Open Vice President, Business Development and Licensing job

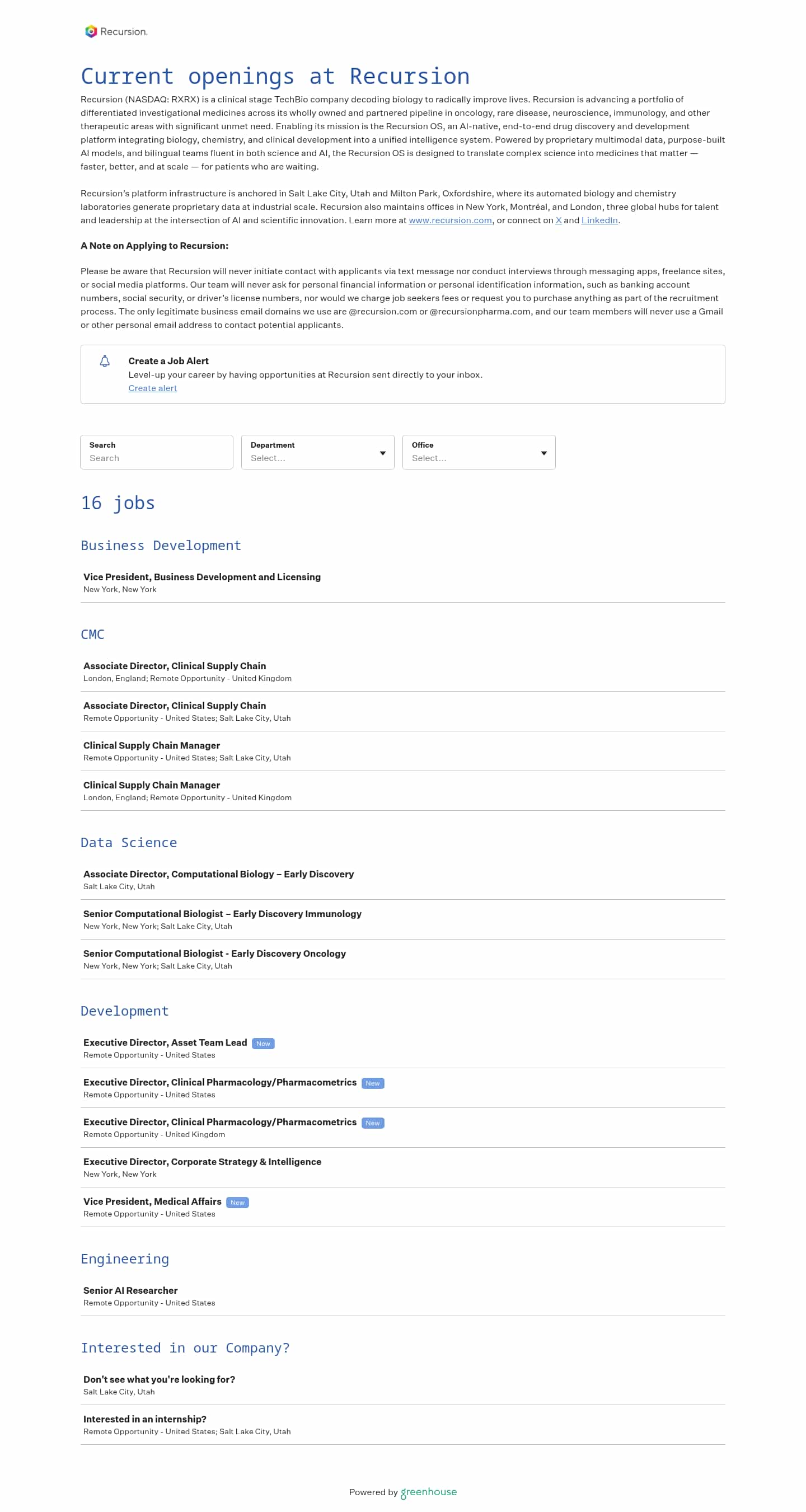[402, 583]
